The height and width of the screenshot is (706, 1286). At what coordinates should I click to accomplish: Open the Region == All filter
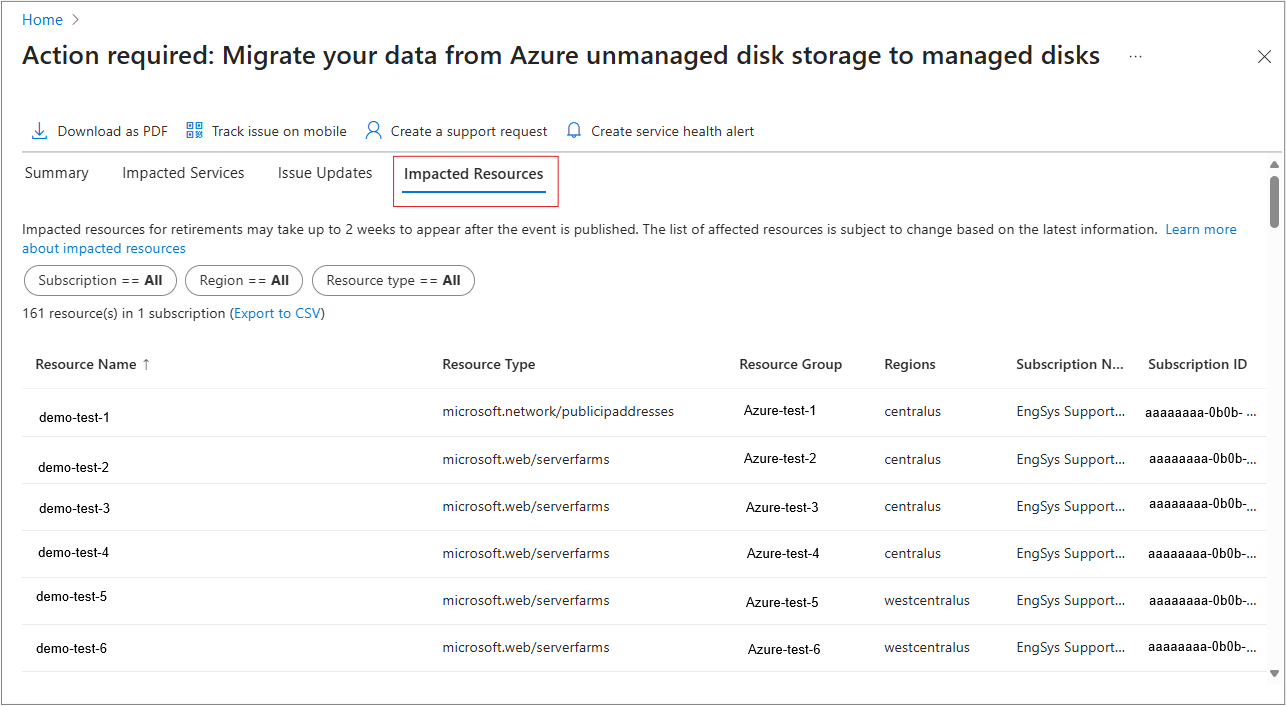(243, 280)
